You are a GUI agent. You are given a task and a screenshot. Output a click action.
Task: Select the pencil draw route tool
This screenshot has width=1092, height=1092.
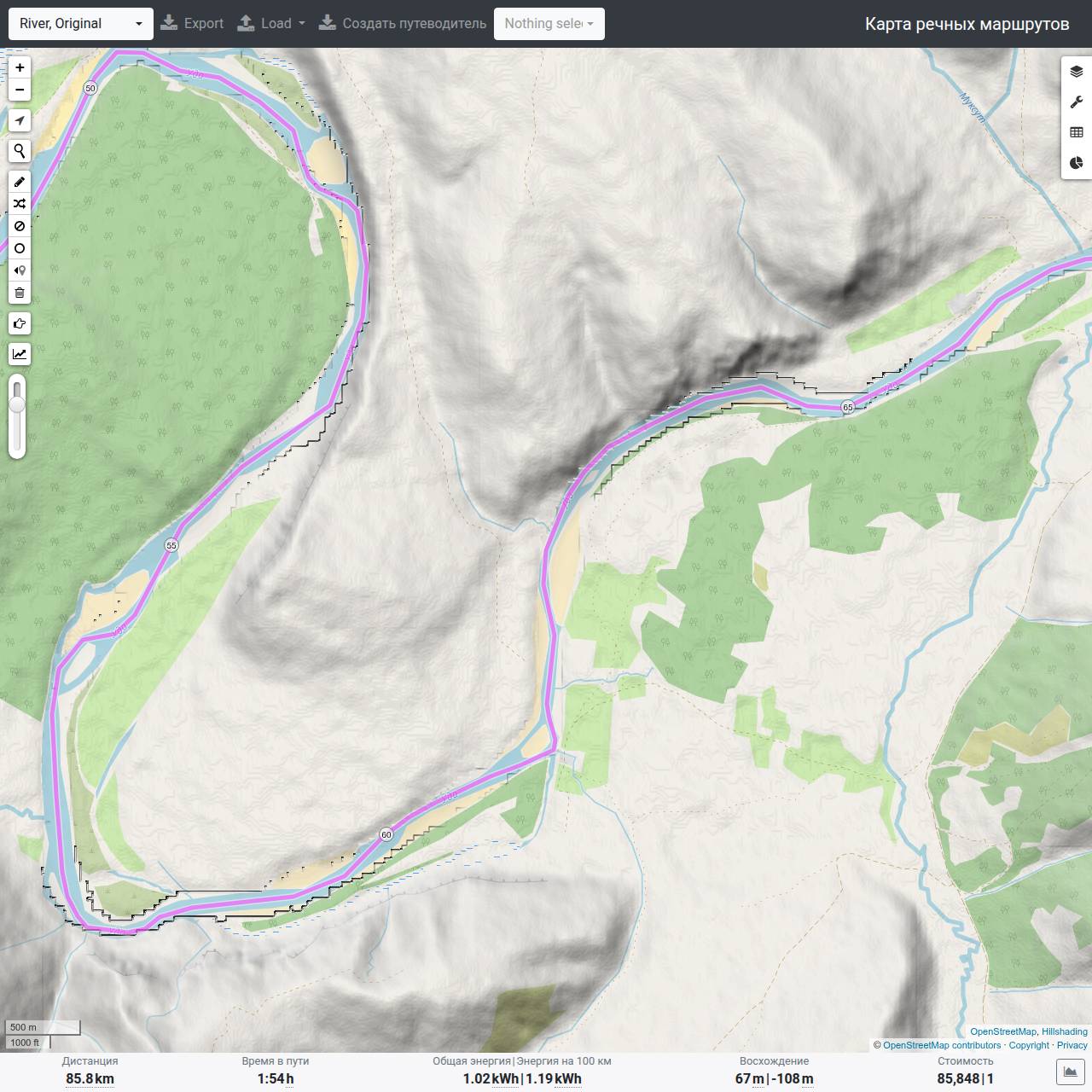pyautogui.click(x=20, y=182)
